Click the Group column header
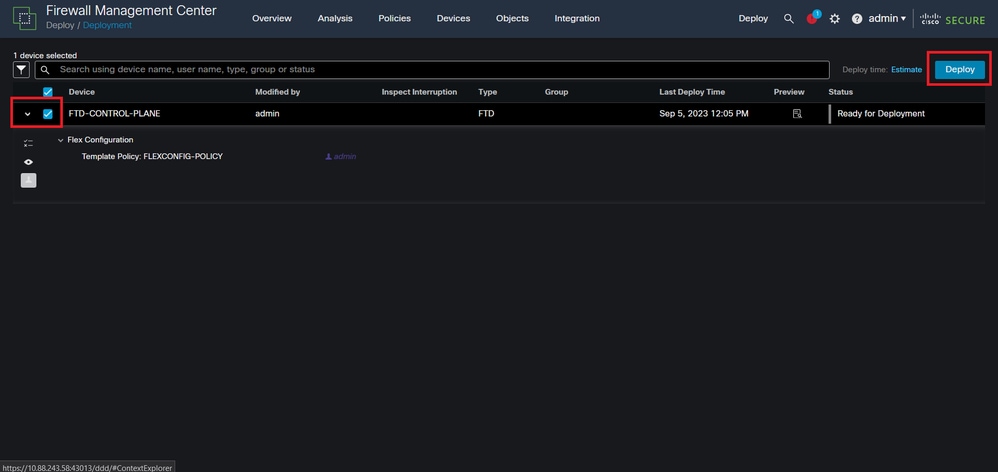998x472 pixels. click(556, 92)
